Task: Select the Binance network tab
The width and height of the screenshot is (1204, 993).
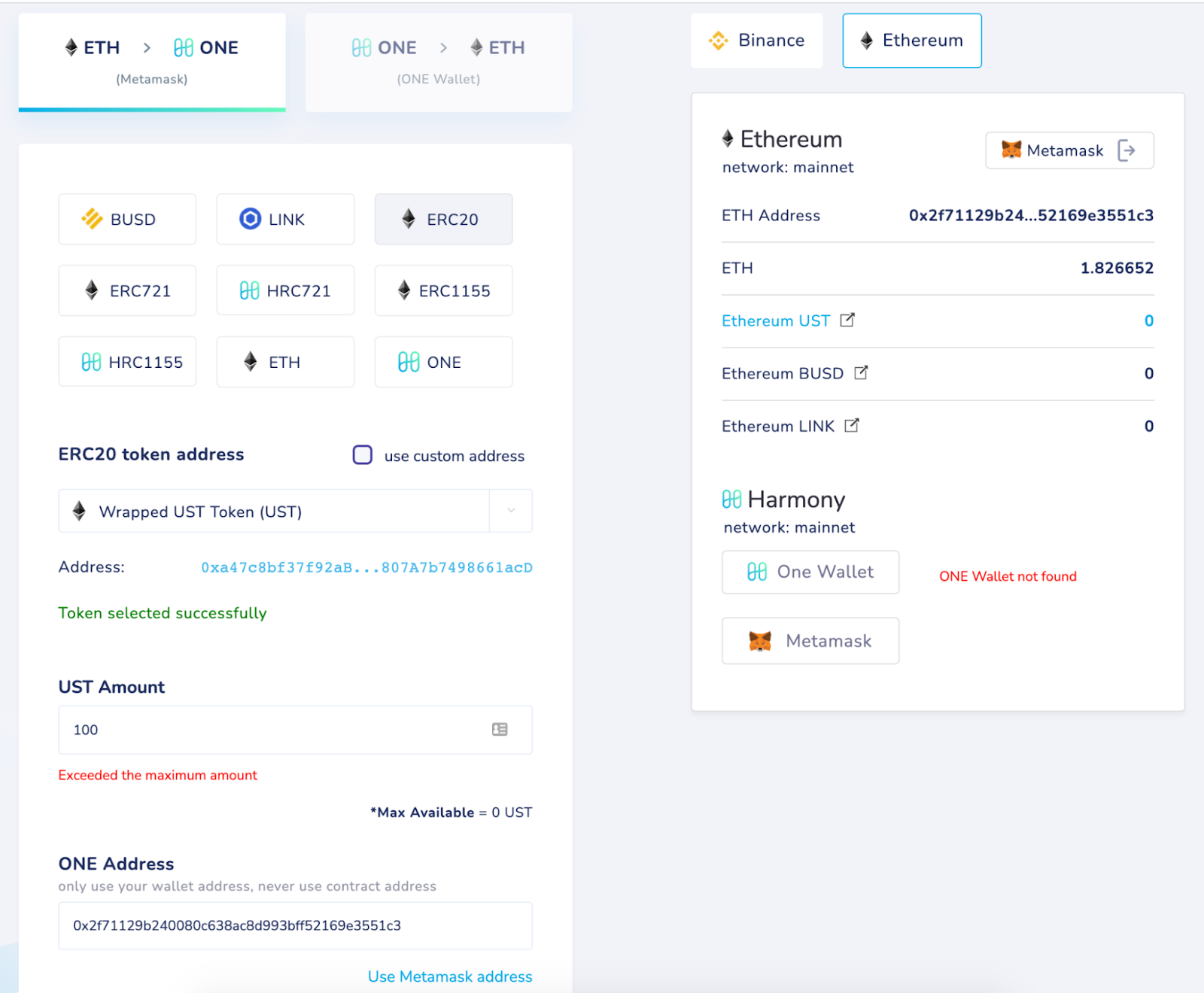Action: pyautogui.click(x=757, y=41)
